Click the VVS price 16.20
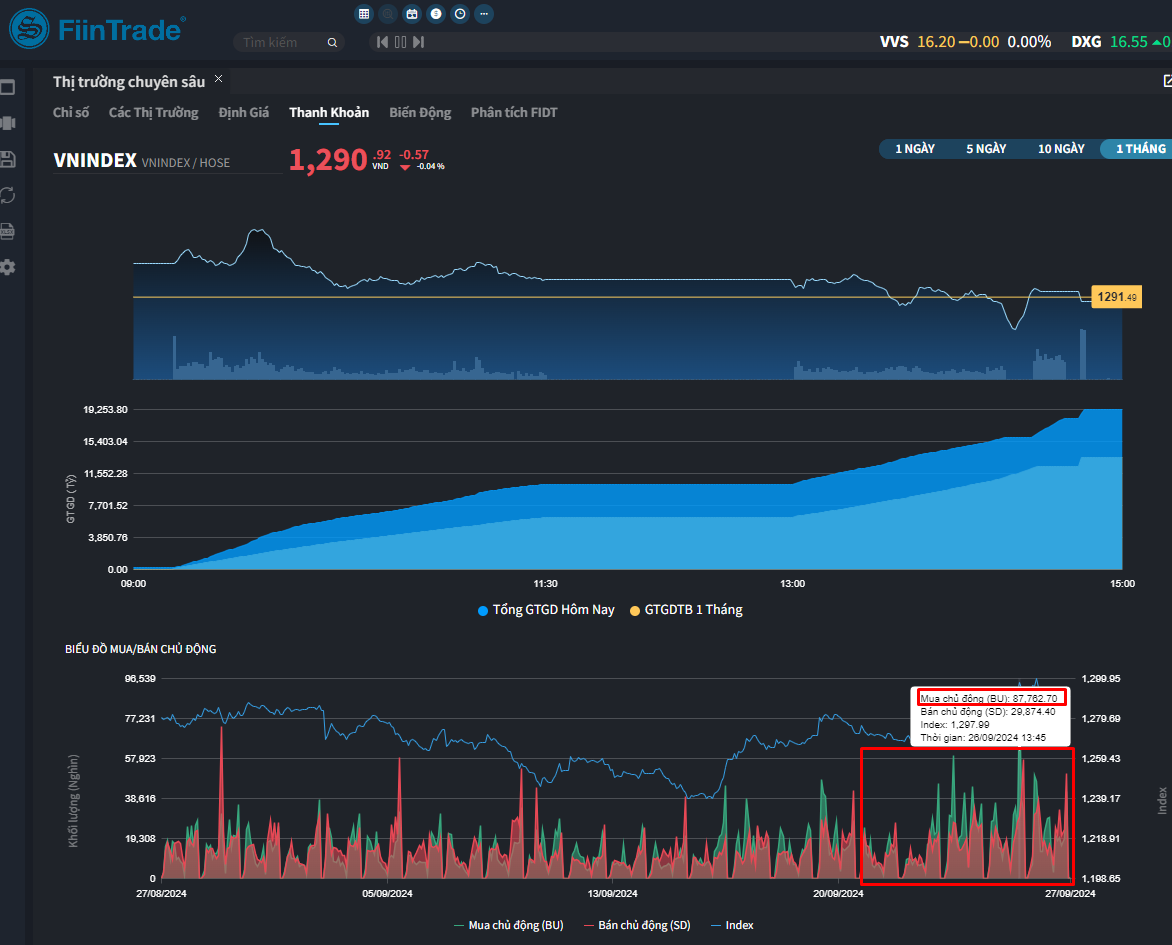This screenshot has width=1172, height=945. click(936, 42)
